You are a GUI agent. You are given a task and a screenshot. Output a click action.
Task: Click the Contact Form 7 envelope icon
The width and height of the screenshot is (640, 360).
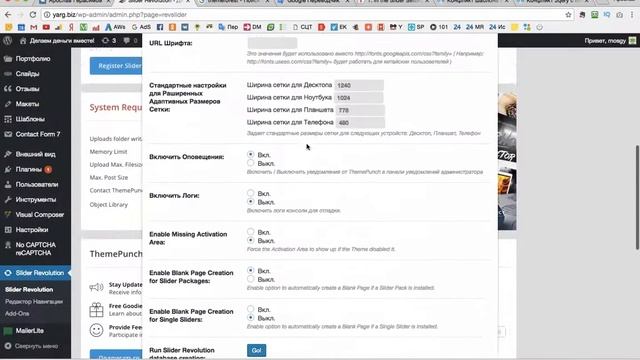tap(8, 134)
